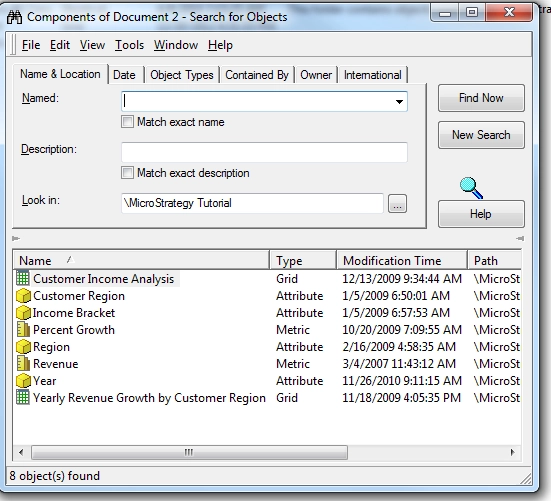This screenshot has height=501, width=551.
Task: Open the Owner tab
Action: point(316,75)
